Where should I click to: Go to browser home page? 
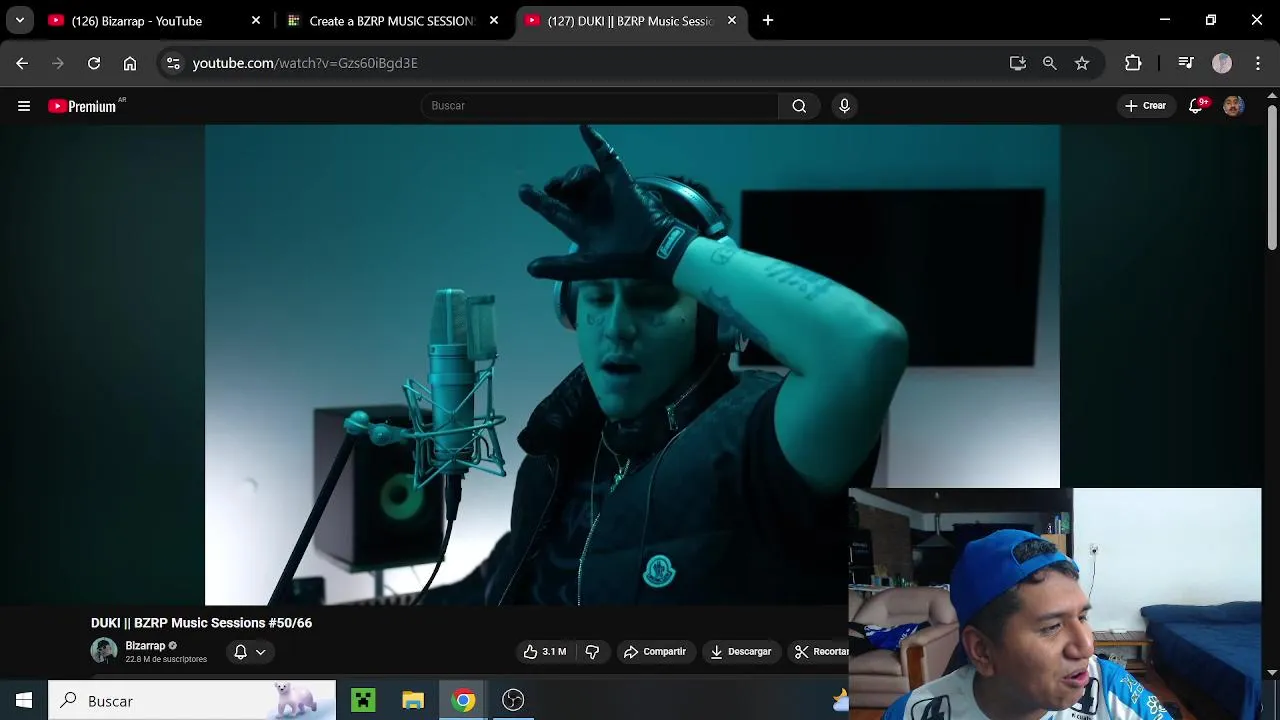tap(130, 63)
